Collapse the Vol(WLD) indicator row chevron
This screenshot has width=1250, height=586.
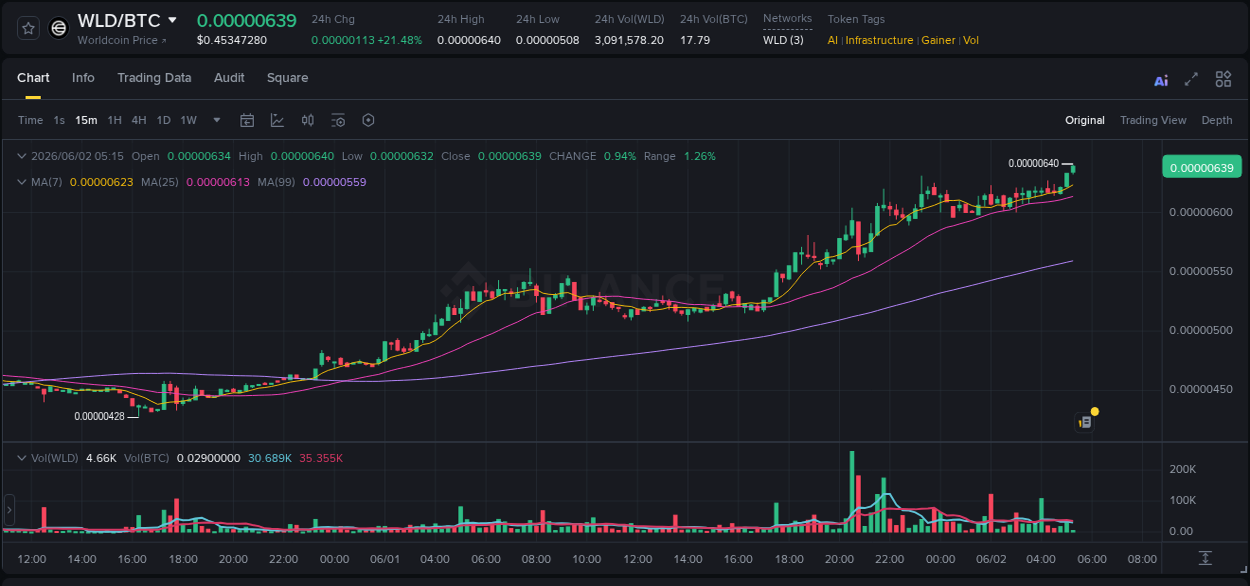pos(22,458)
